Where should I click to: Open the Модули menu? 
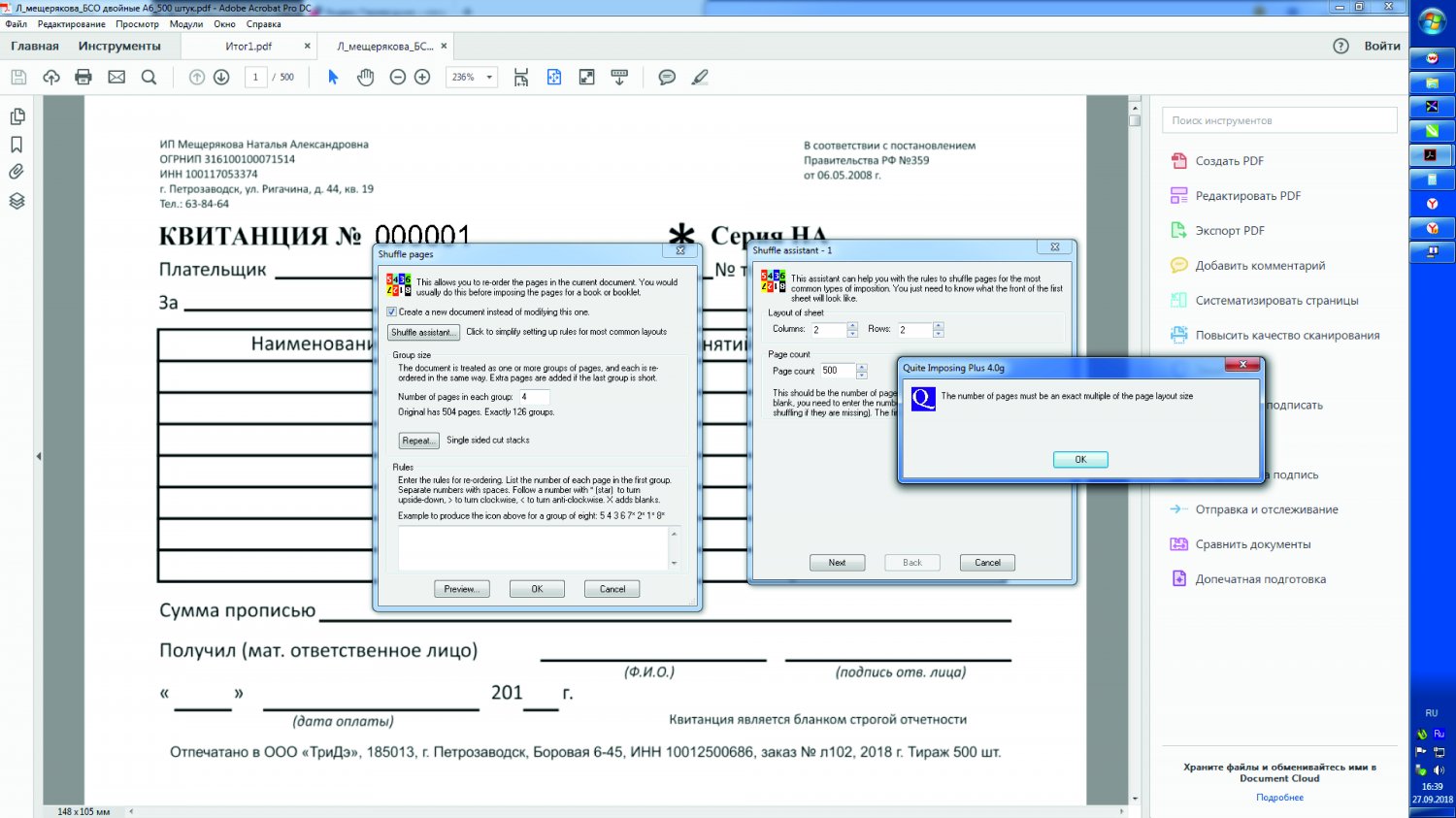tap(186, 24)
